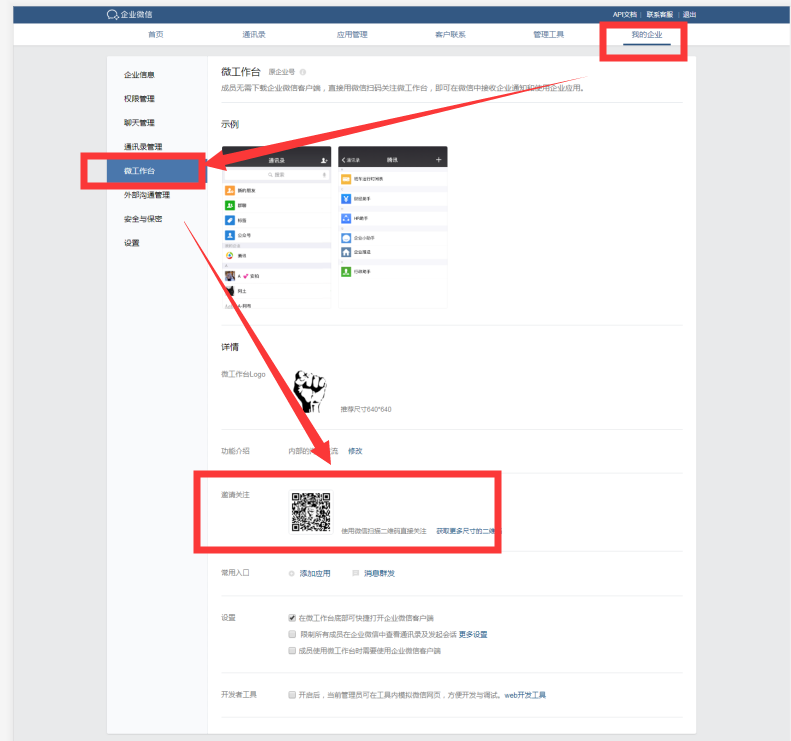
Task: Click the colorful Tencent logo in the contacts preview
Action: tap(230, 256)
